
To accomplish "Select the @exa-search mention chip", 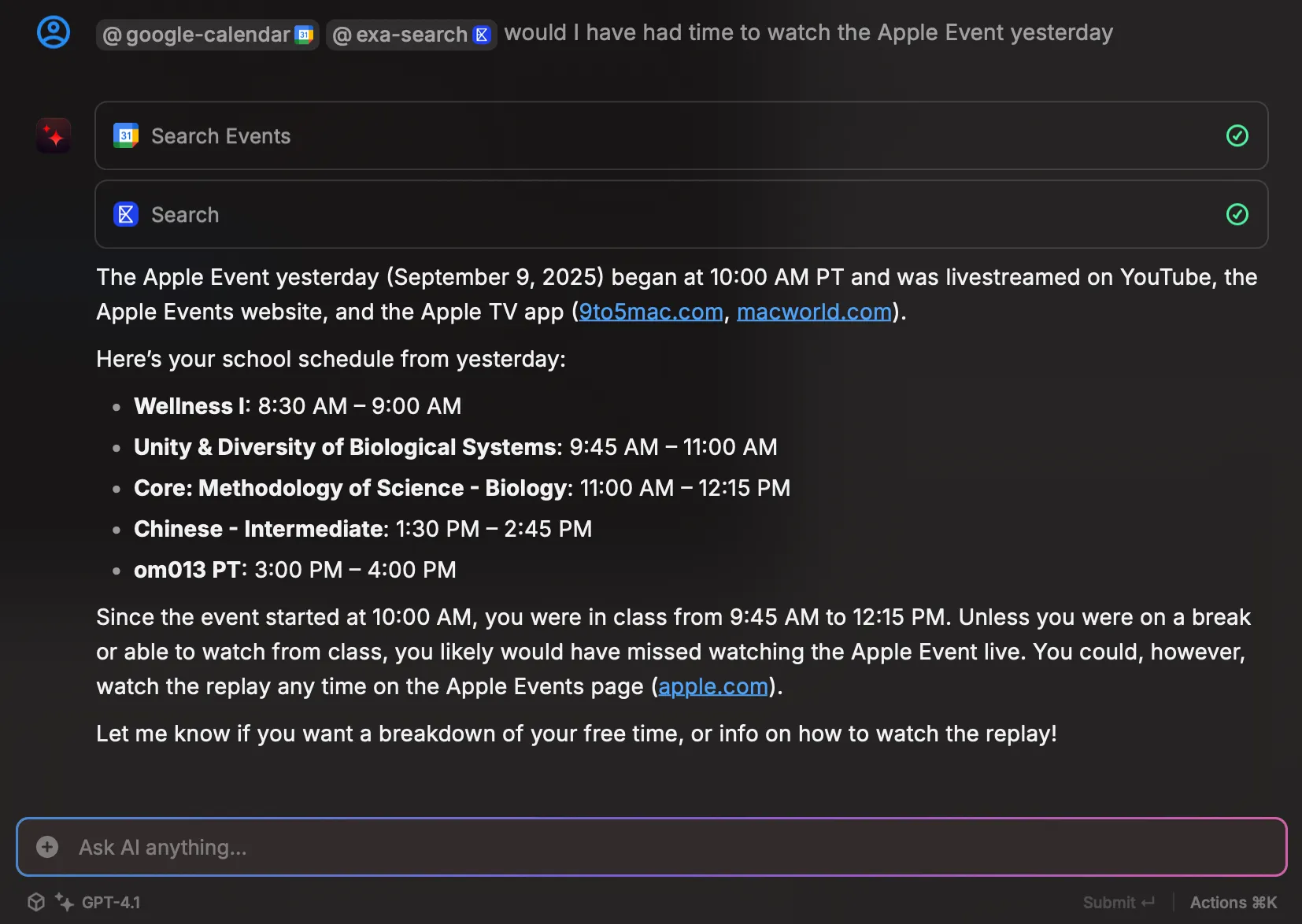I will click(x=411, y=34).
